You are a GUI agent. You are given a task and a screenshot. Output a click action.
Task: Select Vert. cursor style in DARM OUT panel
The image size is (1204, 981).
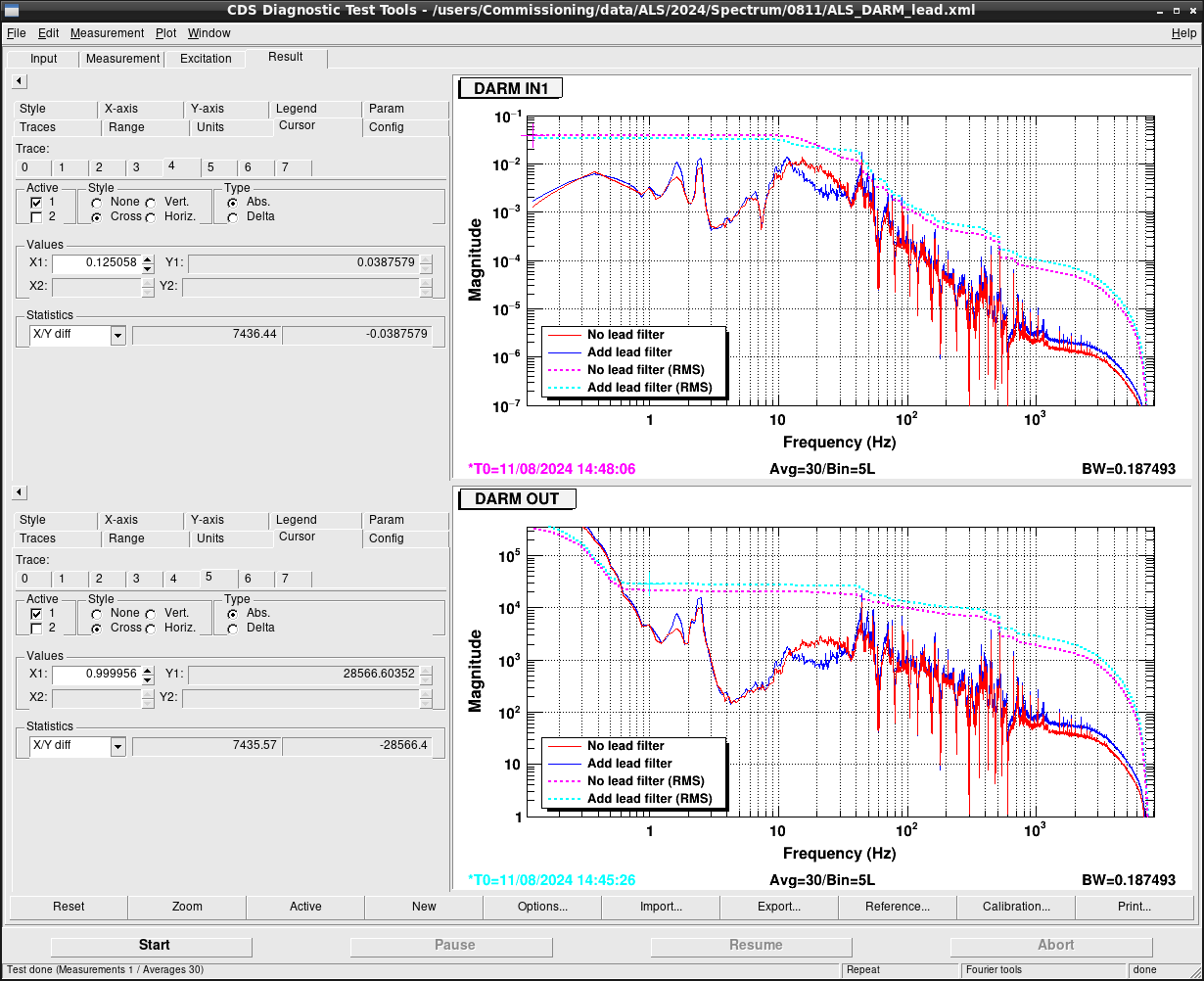[x=151, y=614]
